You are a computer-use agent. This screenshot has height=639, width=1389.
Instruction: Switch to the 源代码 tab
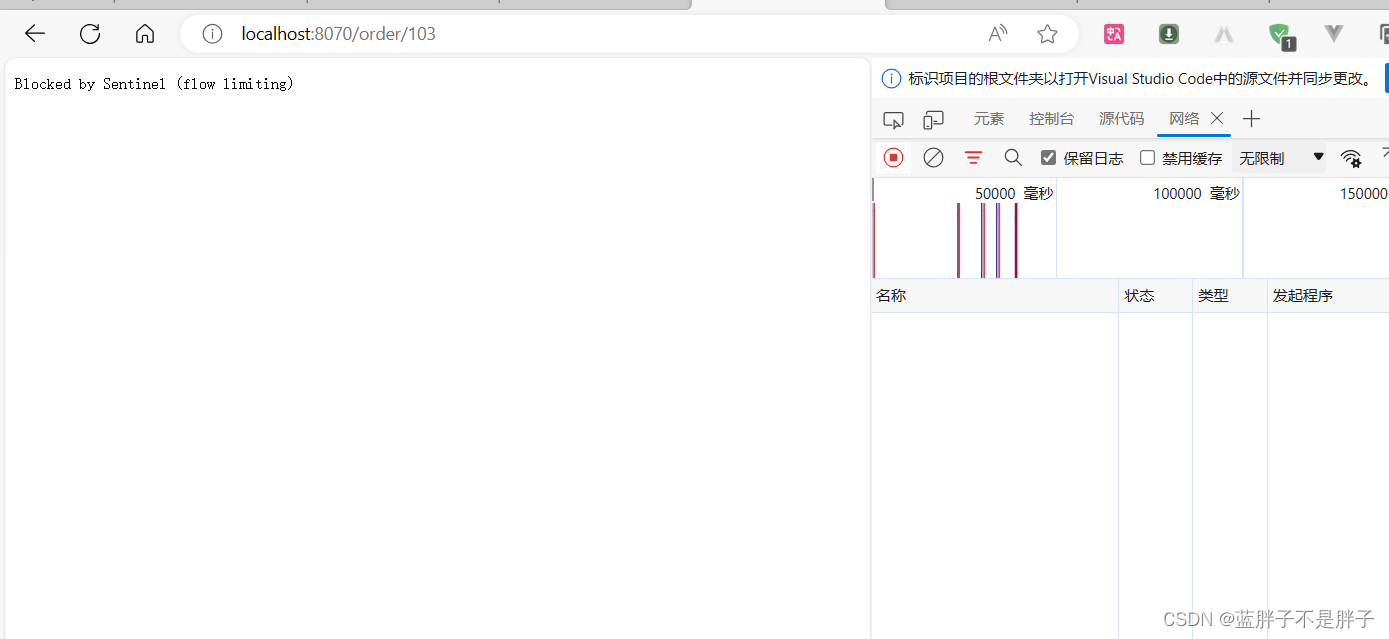[x=1121, y=119]
